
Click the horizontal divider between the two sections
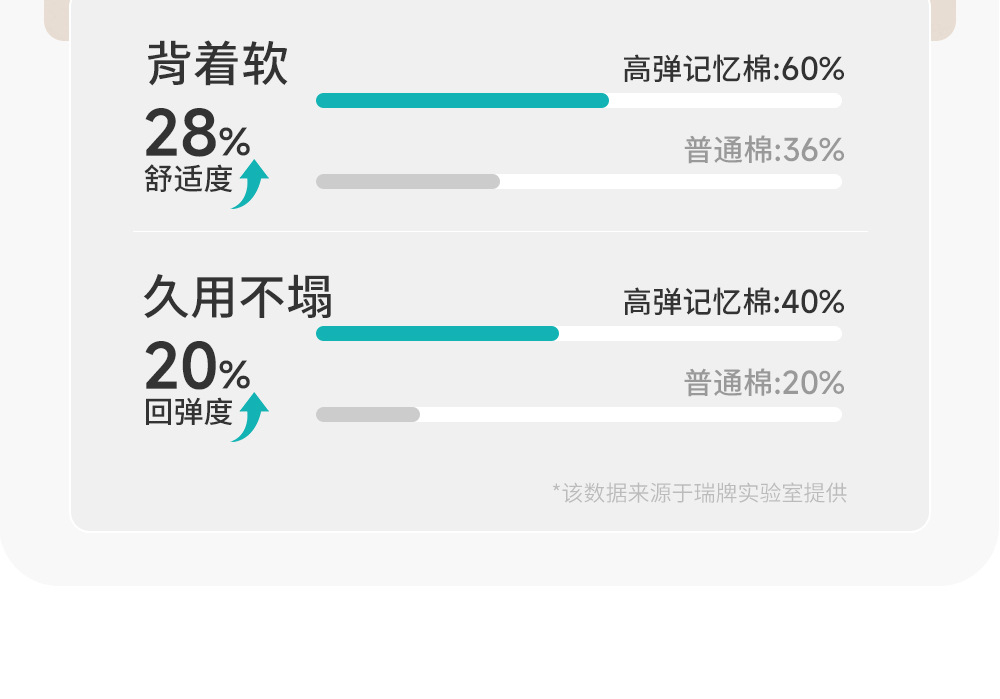(500, 231)
